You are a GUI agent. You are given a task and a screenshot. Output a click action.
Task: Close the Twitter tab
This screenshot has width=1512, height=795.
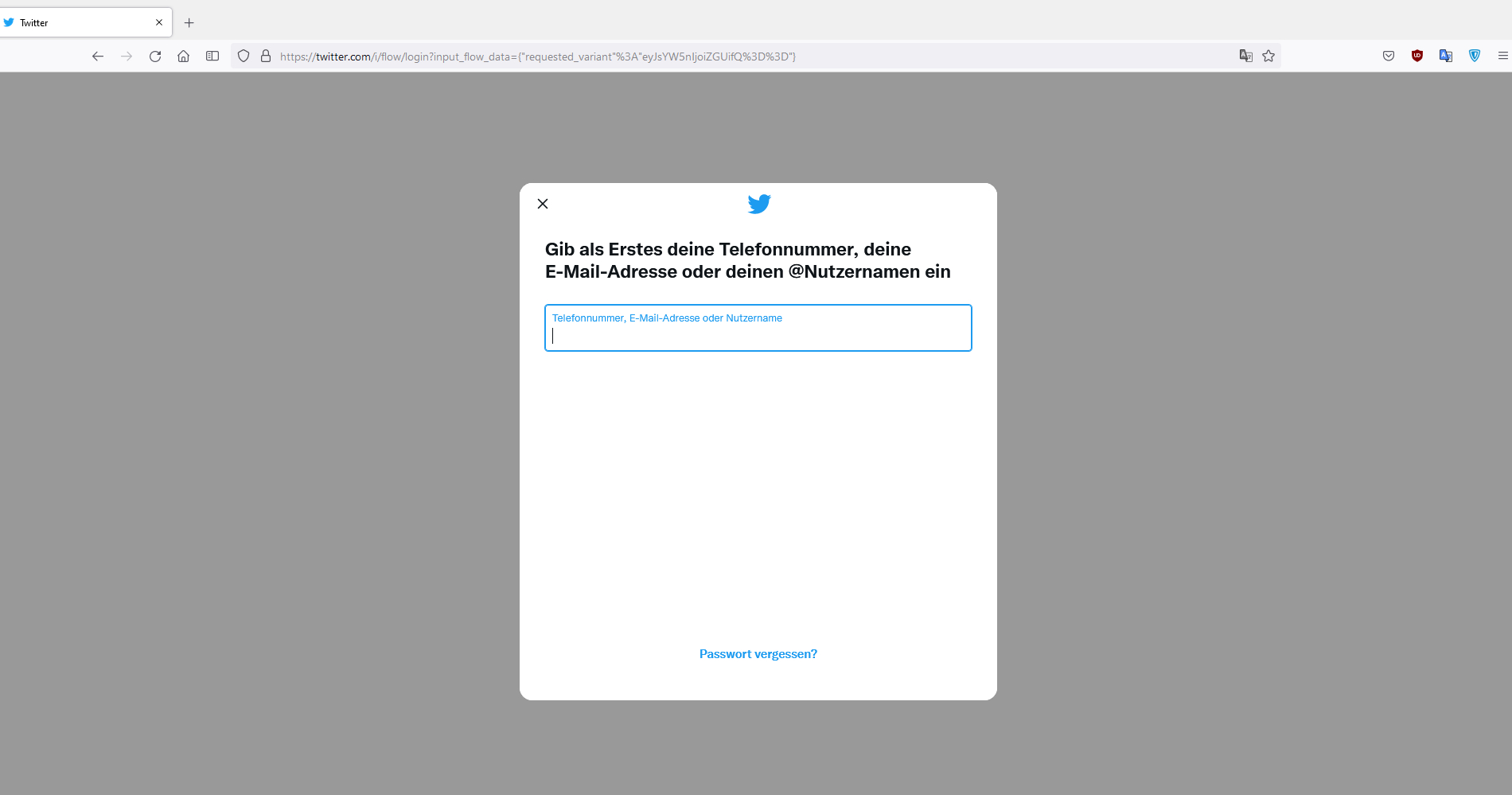(159, 22)
